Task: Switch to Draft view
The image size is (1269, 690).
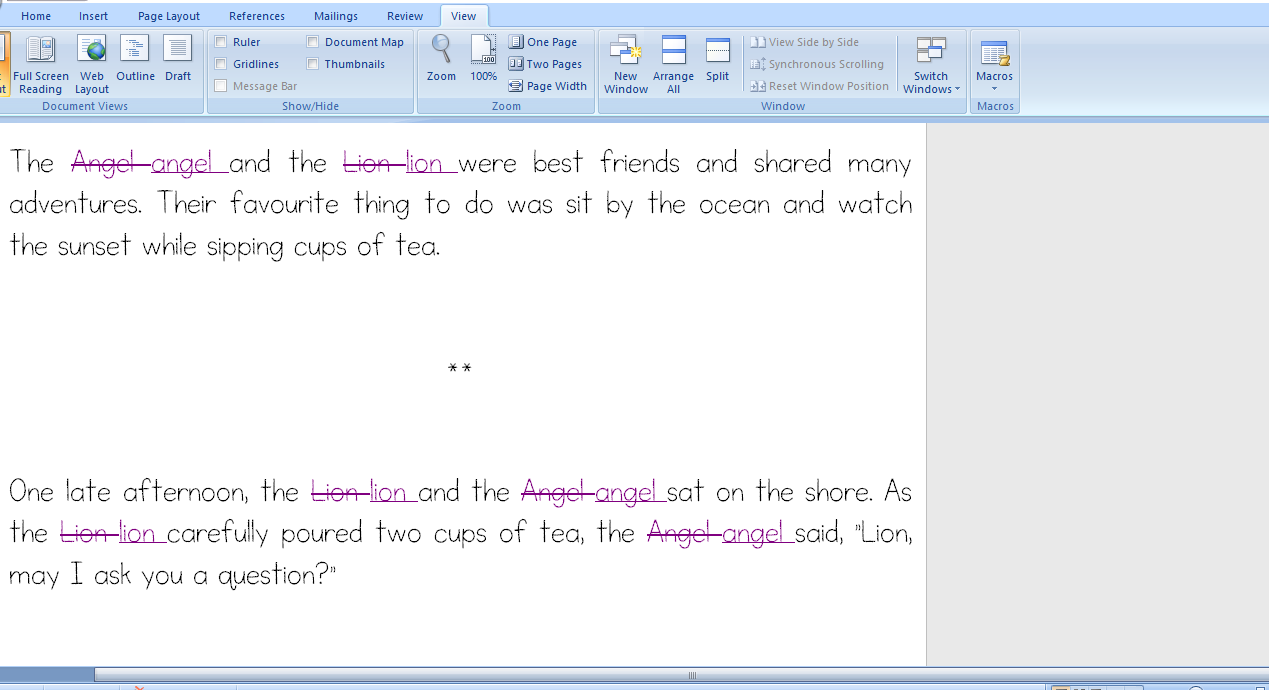Action: [x=178, y=60]
